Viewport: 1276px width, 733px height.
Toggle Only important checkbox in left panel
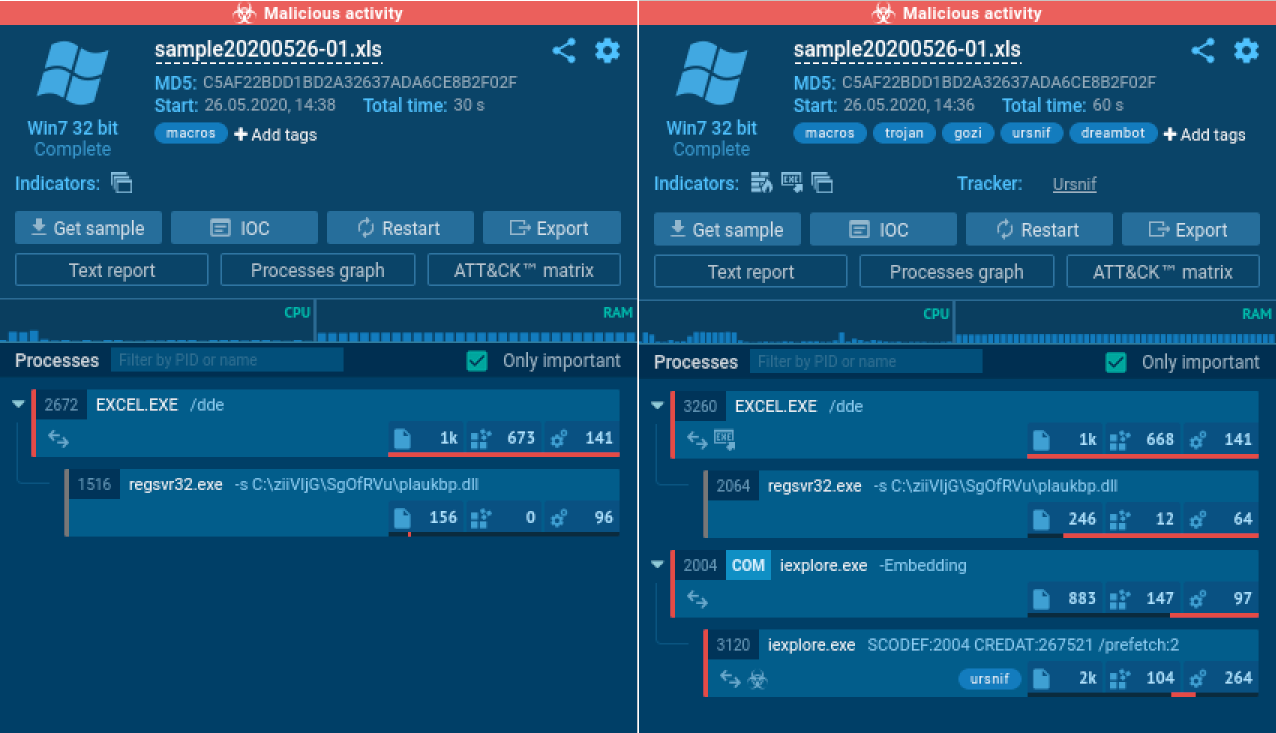click(477, 361)
